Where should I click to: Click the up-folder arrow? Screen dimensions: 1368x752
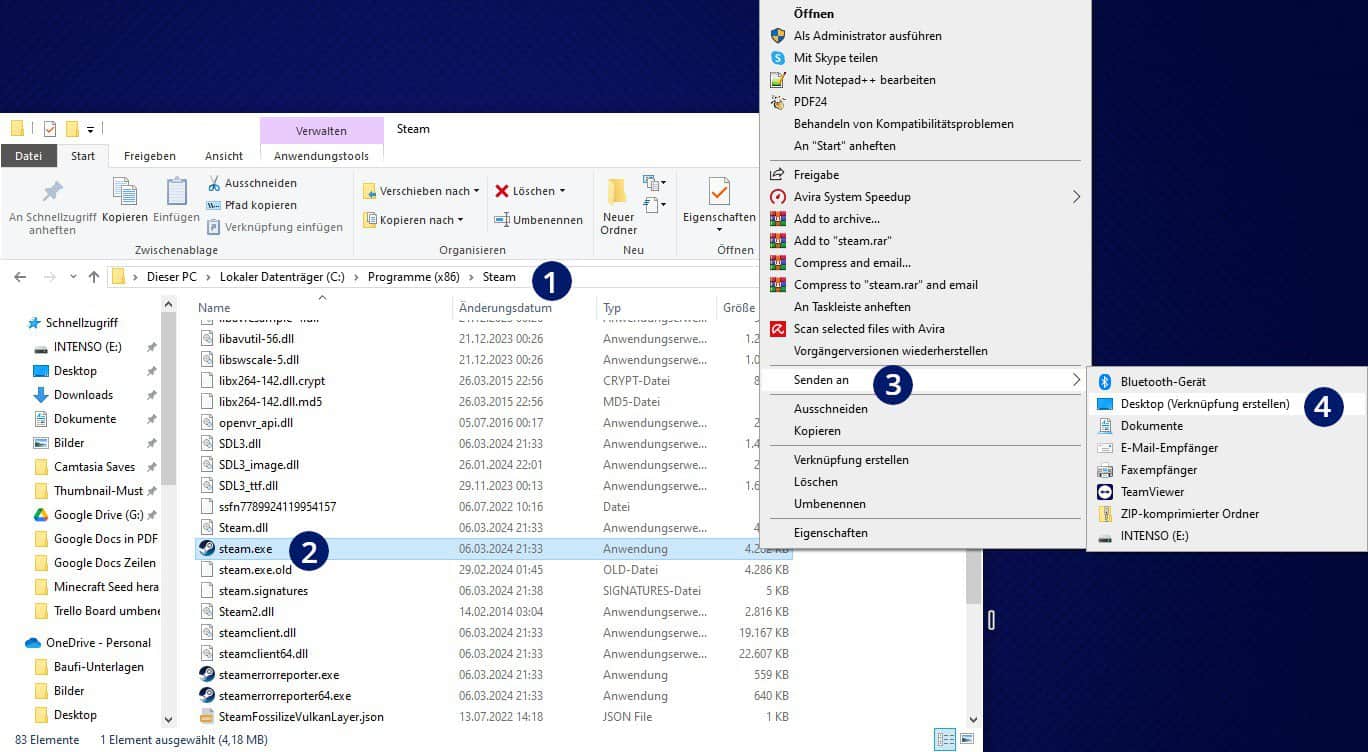point(94,277)
